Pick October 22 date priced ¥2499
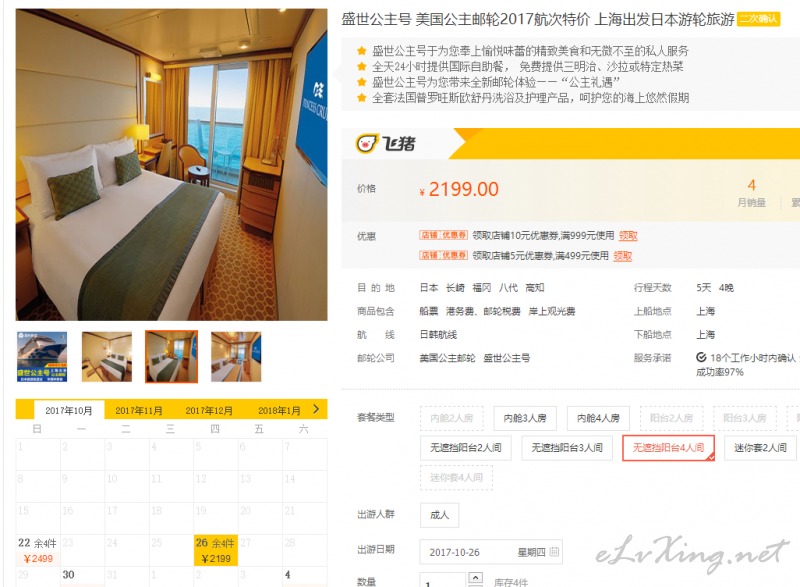Viewport: 800px width, 587px height. [38, 550]
